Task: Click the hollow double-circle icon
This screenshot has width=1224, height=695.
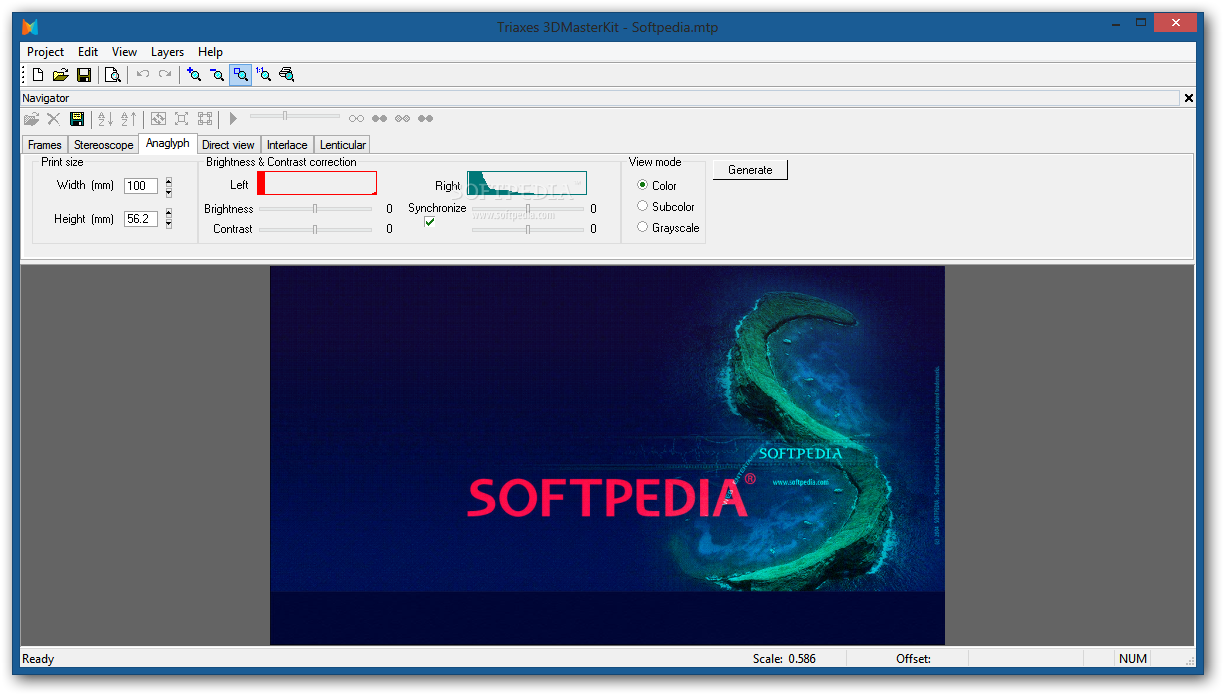Action: [356, 119]
